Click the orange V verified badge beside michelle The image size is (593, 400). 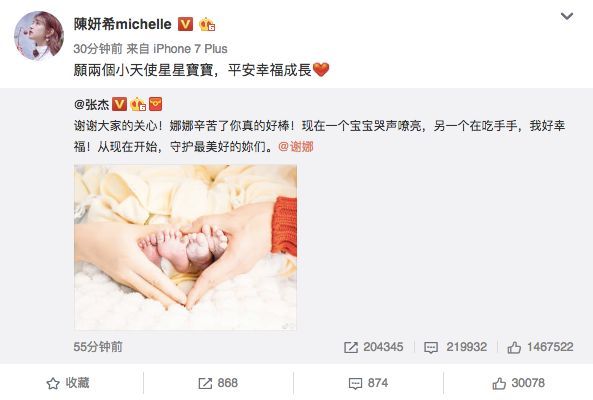pyautogui.click(x=185, y=24)
